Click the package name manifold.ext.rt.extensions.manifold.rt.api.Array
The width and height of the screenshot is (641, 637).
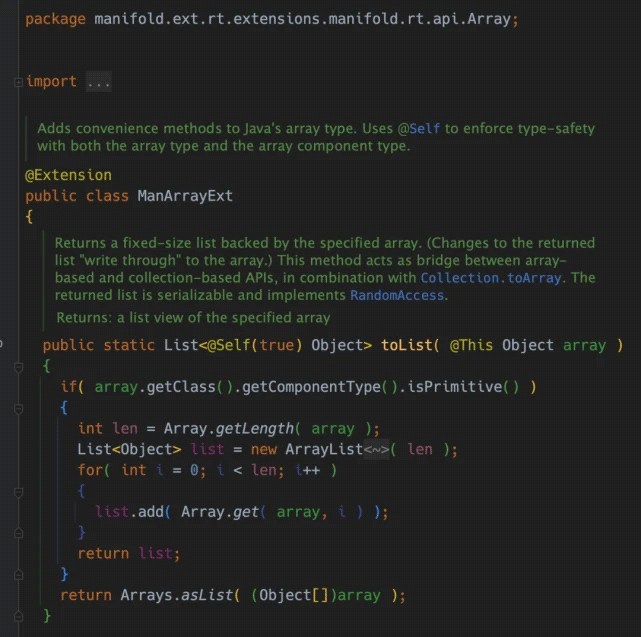coord(302,19)
